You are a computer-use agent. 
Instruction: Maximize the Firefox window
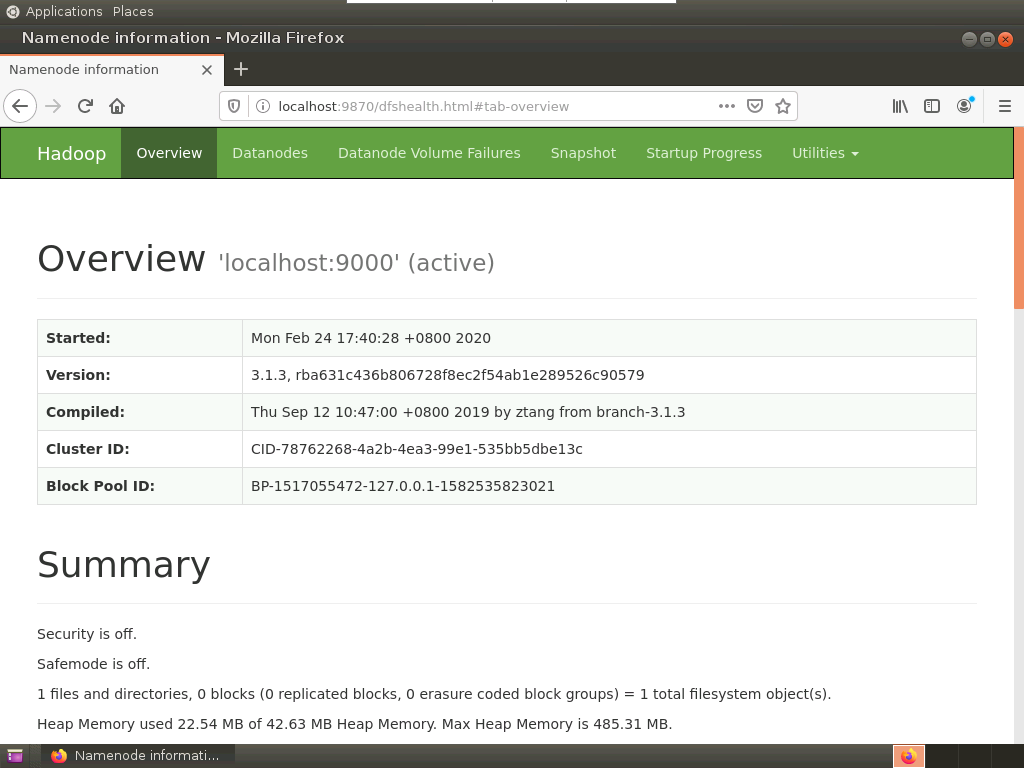coord(987,39)
